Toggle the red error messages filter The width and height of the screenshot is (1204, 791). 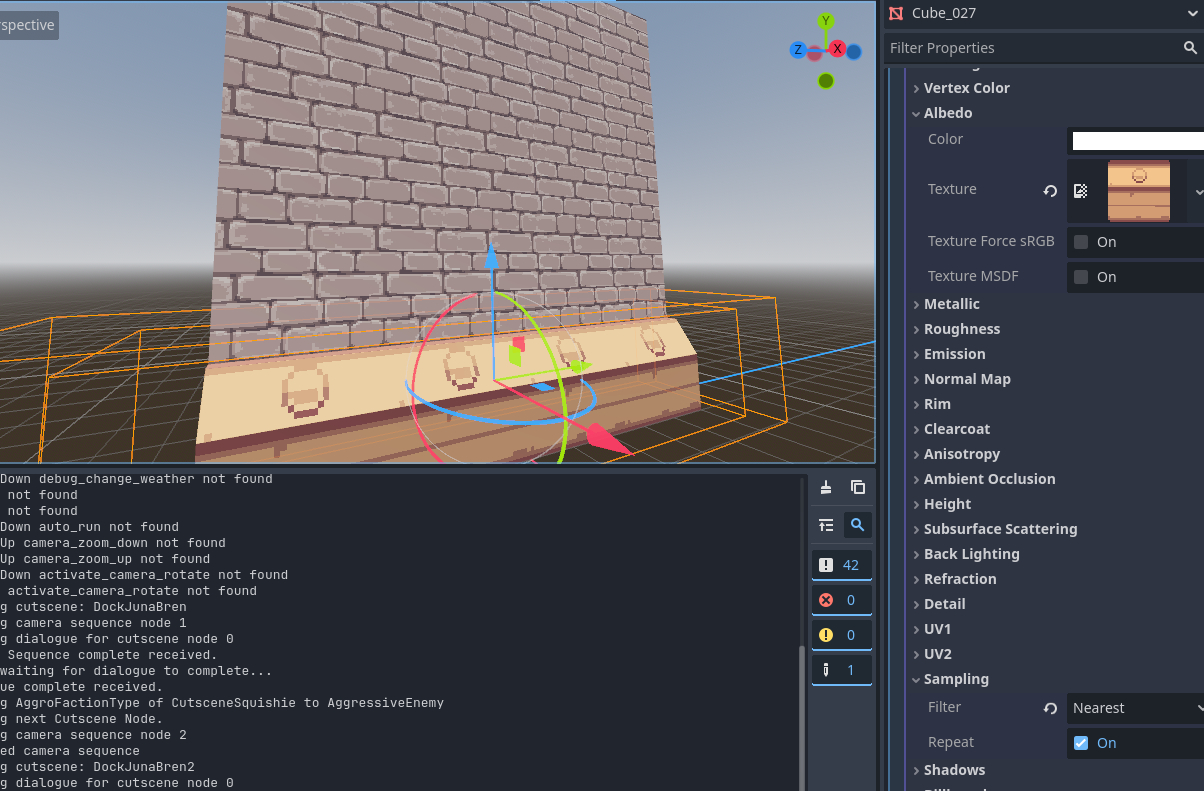point(840,600)
